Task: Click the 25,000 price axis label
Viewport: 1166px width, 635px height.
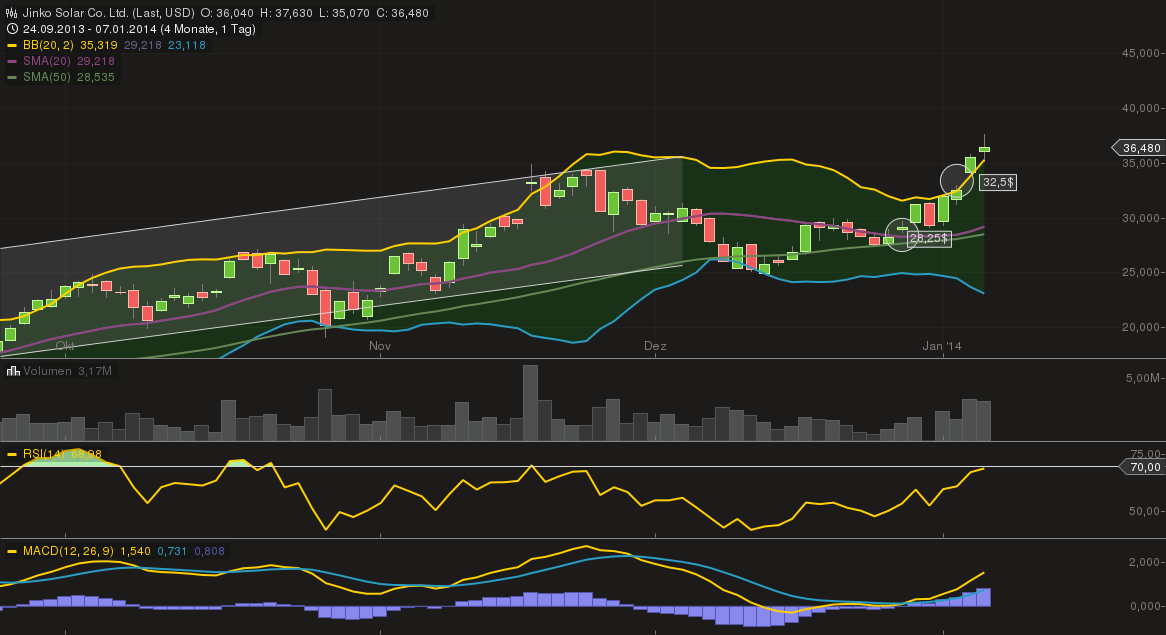Action: [x=1141, y=273]
